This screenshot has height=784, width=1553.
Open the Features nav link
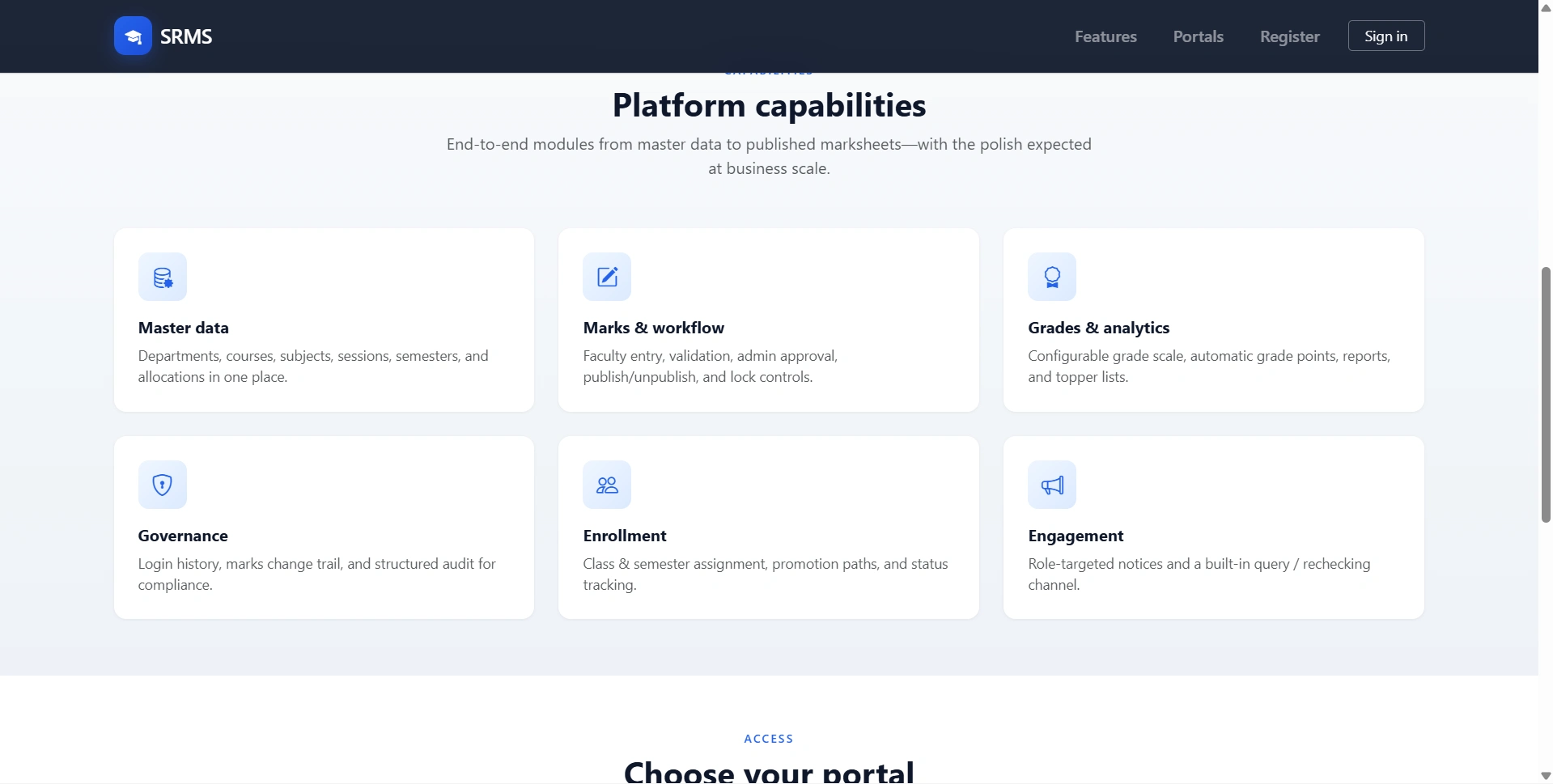click(x=1105, y=36)
